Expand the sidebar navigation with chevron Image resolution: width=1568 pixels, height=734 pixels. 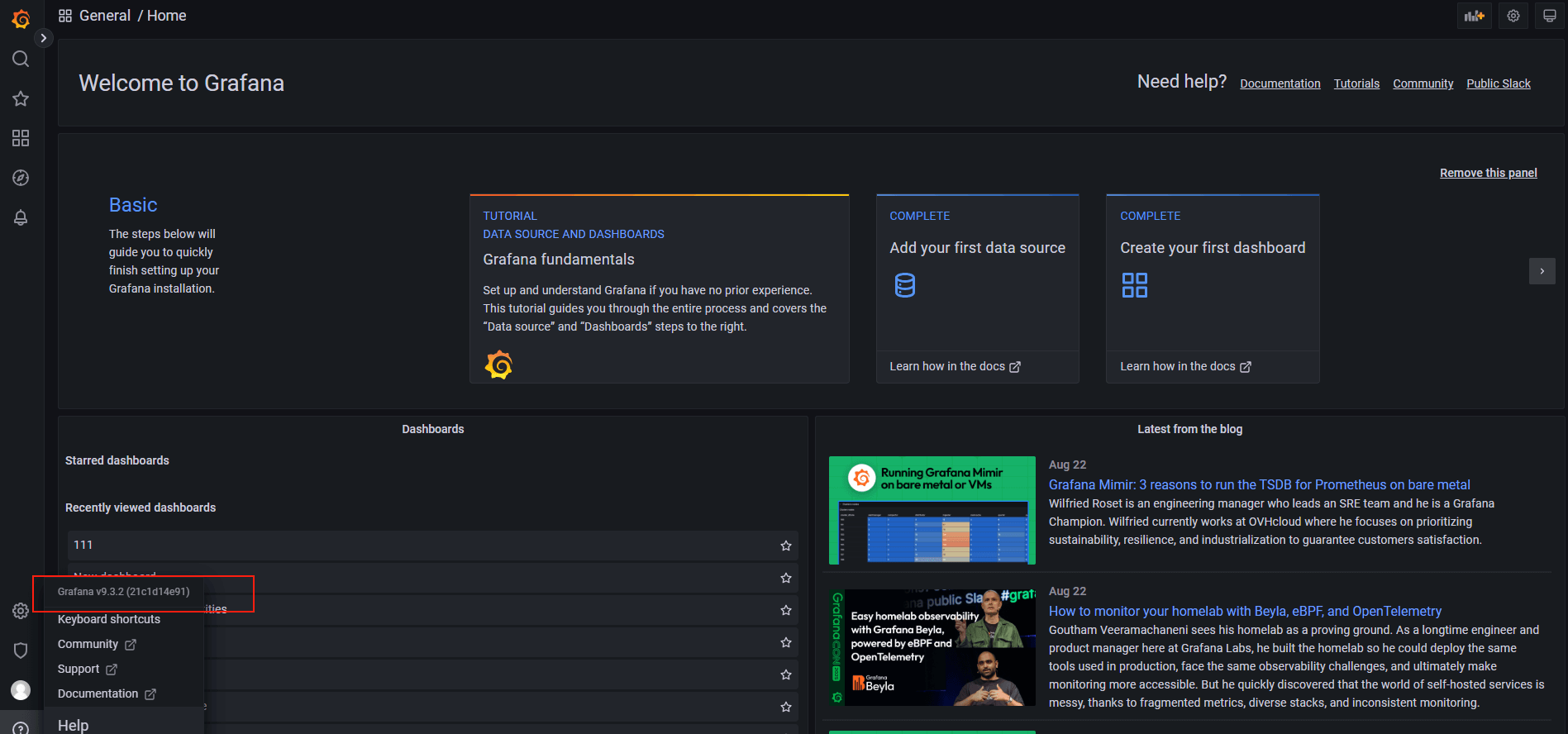(44, 38)
